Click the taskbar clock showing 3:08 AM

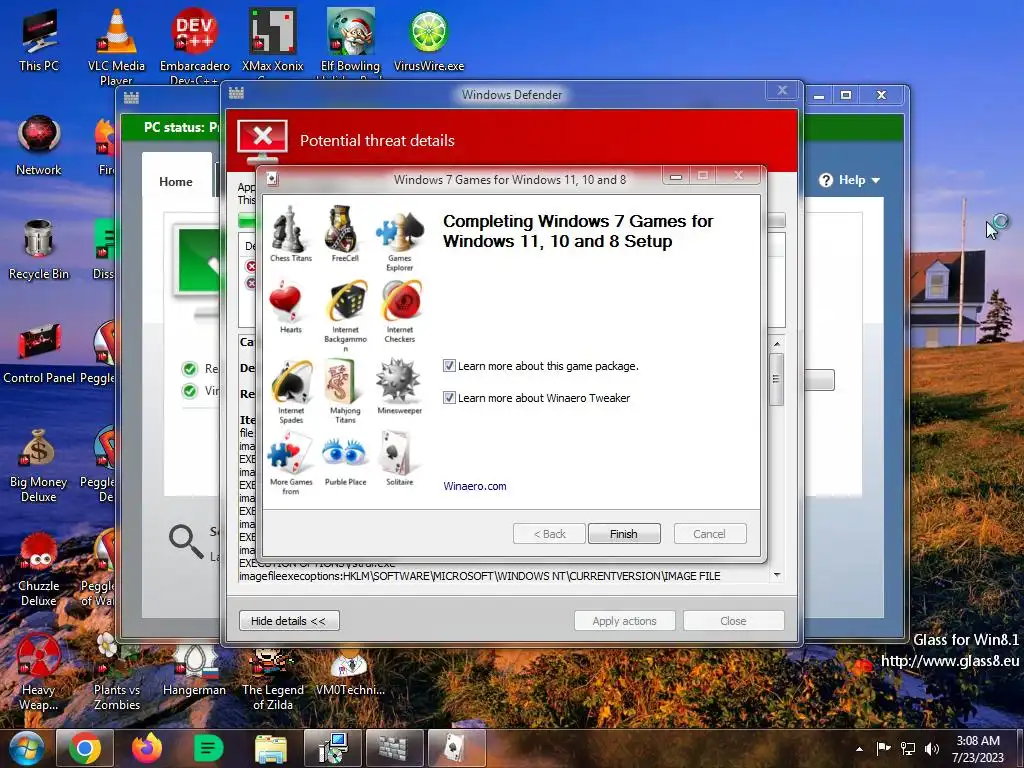(x=978, y=749)
